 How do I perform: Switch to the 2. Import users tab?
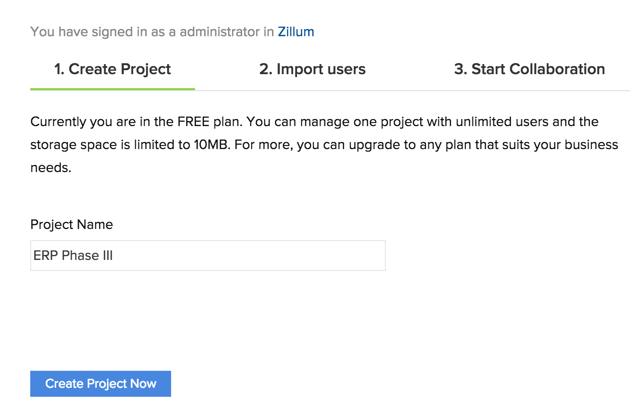pyautogui.click(x=312, y=69)
